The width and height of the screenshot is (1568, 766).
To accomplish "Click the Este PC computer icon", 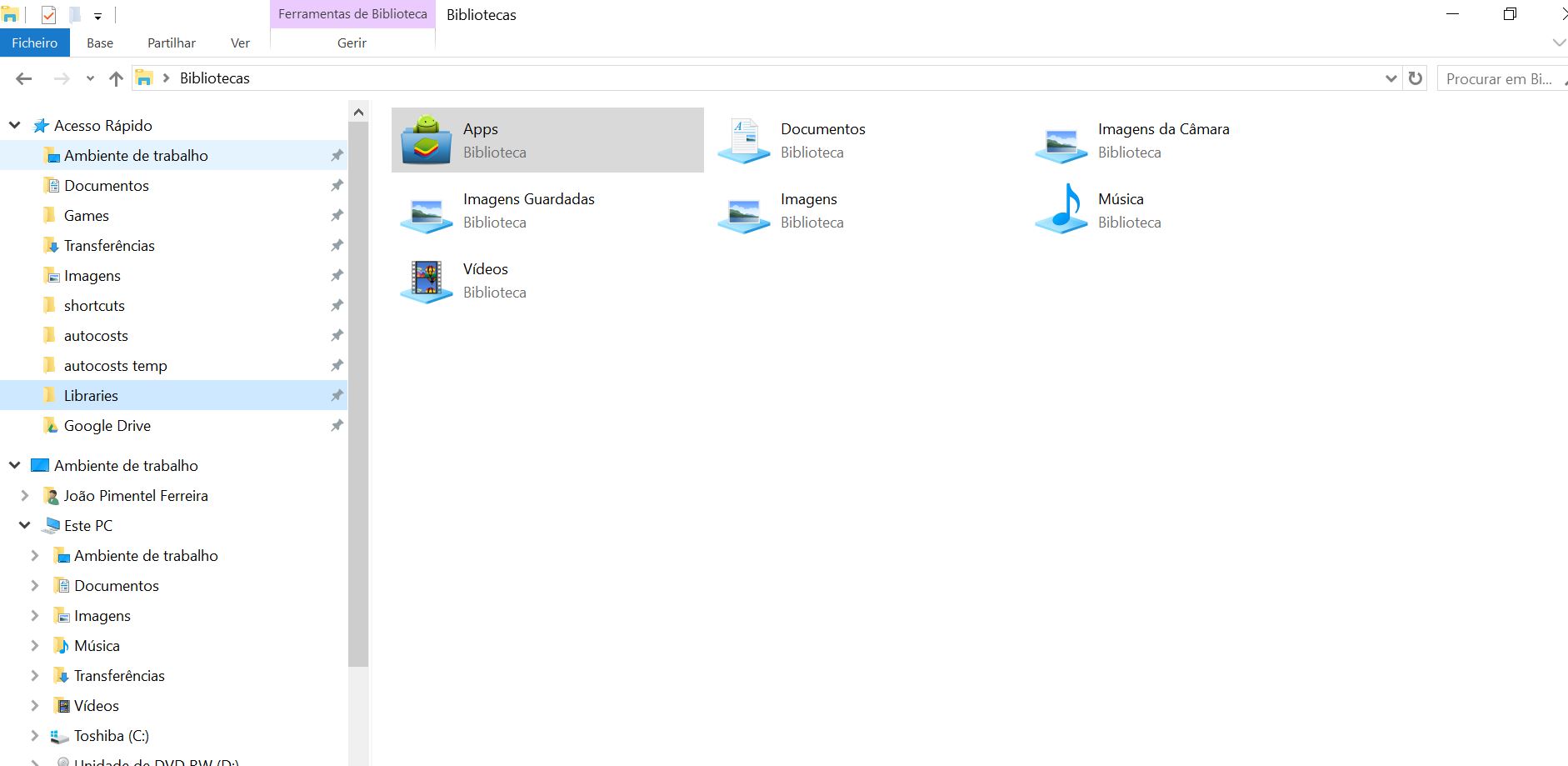I will 52,526.
